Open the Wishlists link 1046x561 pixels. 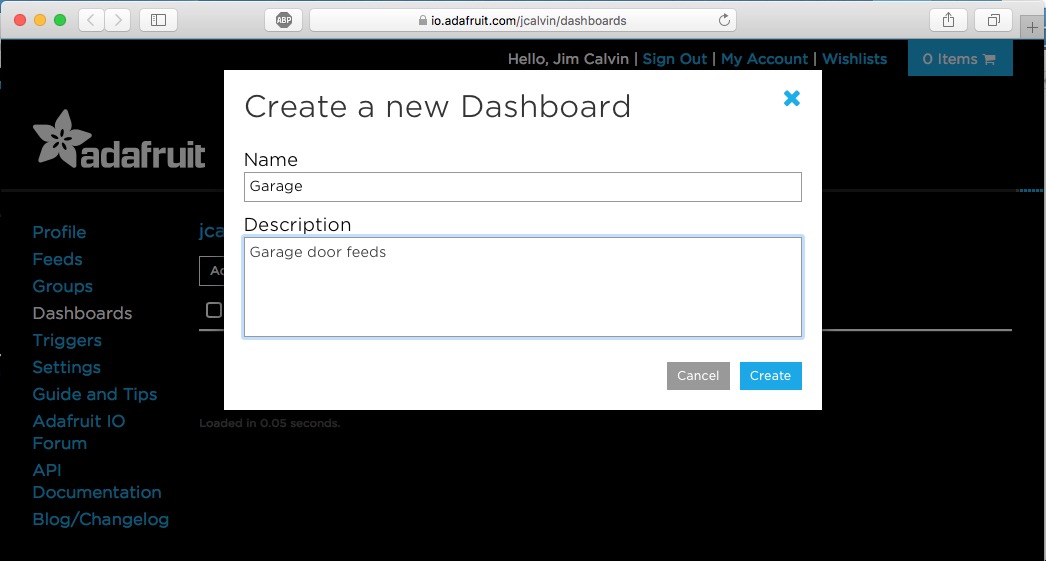(x=855, y=59)
